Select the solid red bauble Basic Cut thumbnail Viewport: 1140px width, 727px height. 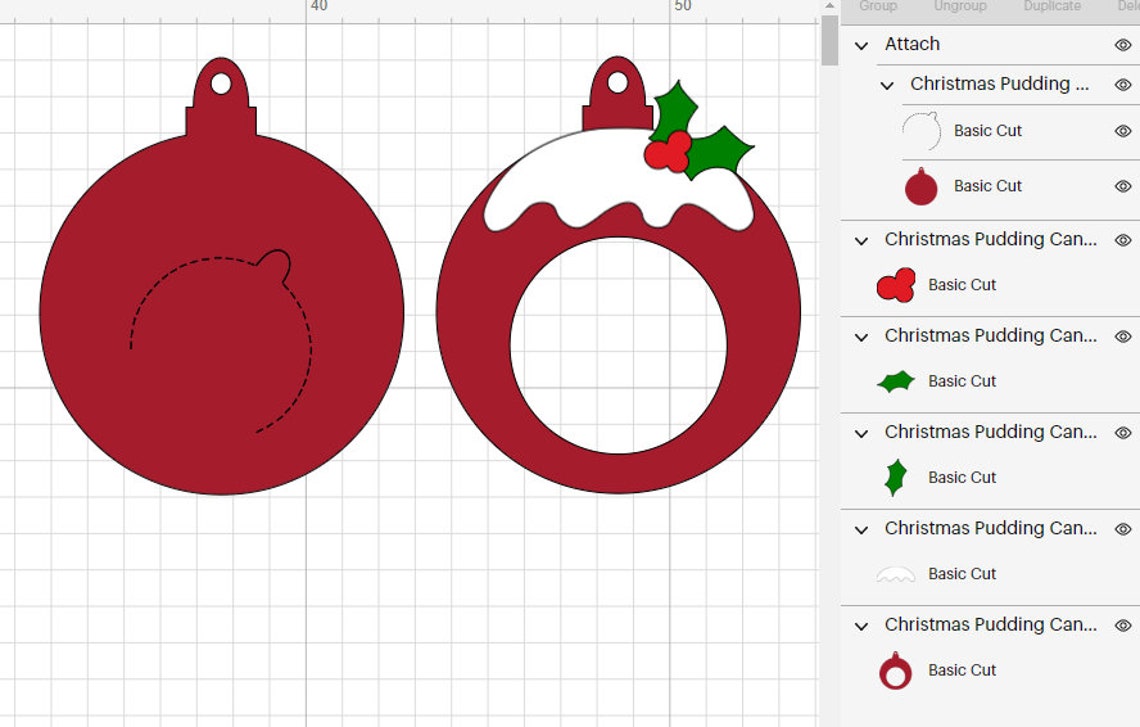[919, 186]
